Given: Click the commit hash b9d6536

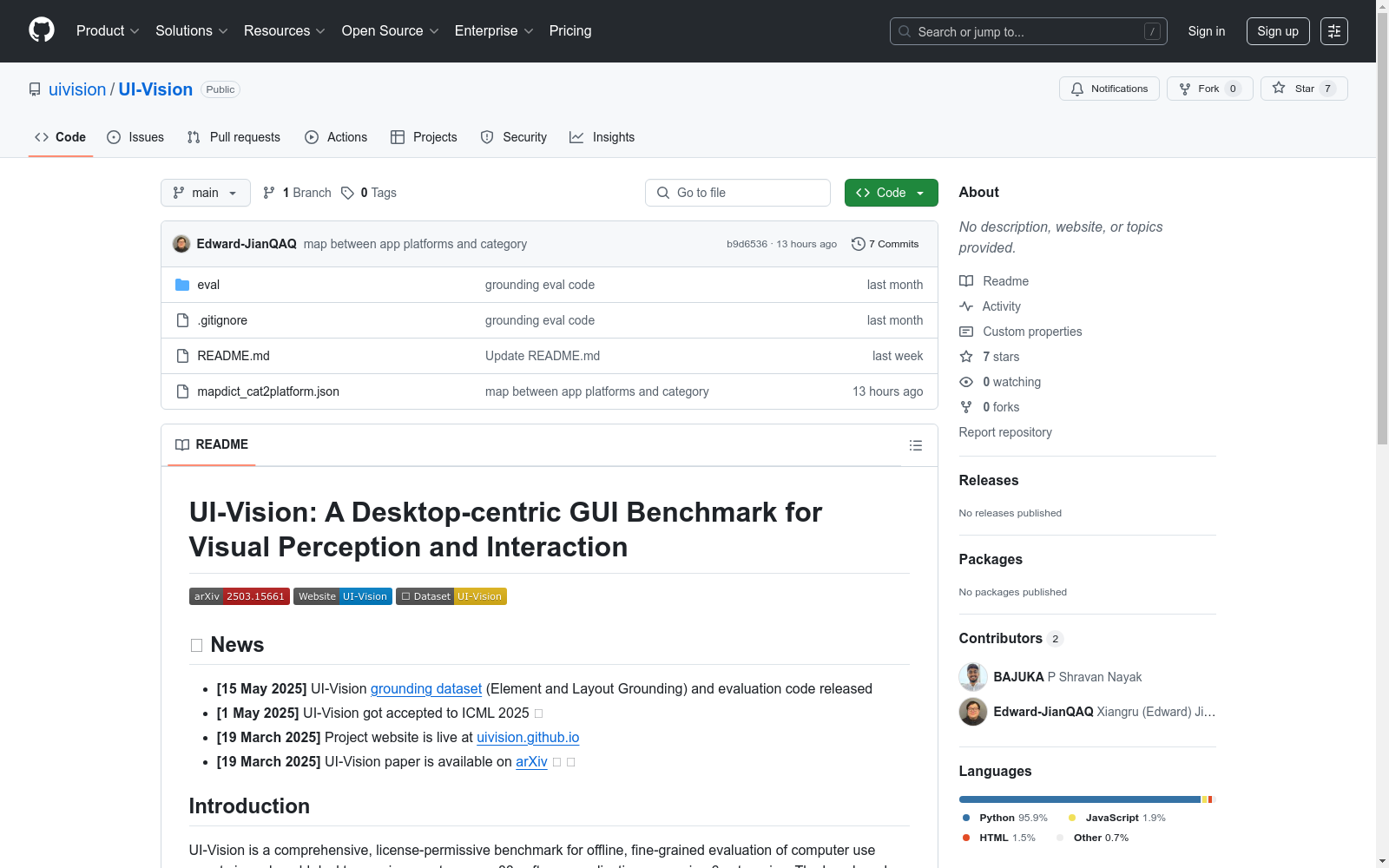Looking at the screenshot, I should point(747,244).
